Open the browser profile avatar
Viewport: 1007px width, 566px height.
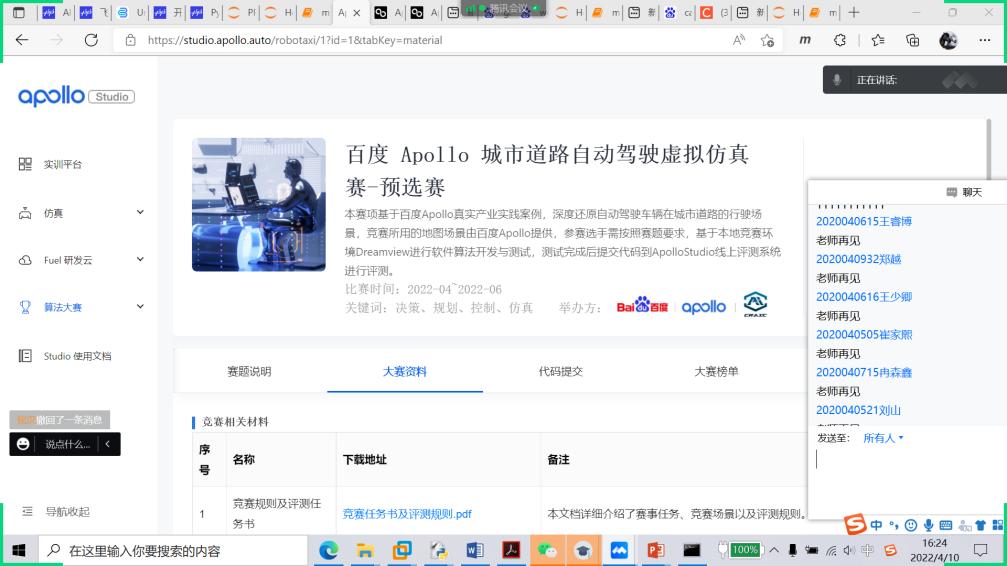click(x=948, y=40)
